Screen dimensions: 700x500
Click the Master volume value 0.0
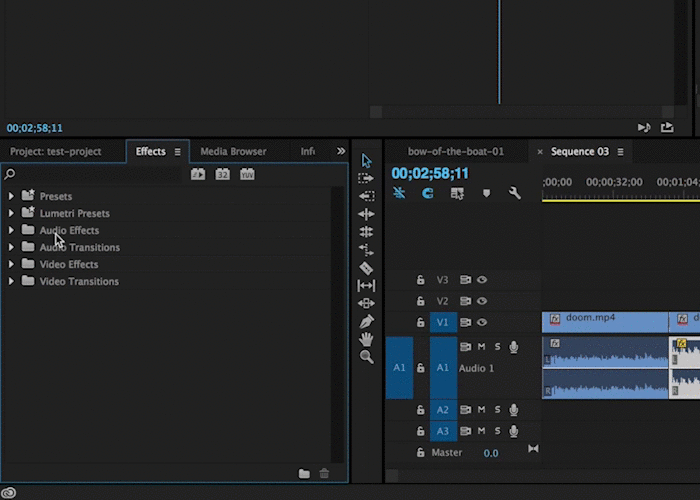pos(491,453)
